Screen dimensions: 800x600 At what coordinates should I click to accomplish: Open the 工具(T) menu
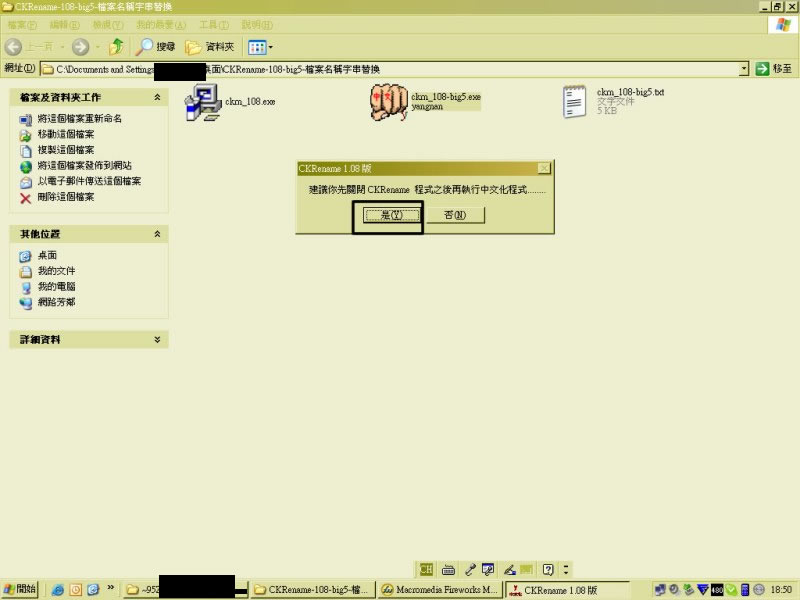pyautogui.click(x=214, y=25)
